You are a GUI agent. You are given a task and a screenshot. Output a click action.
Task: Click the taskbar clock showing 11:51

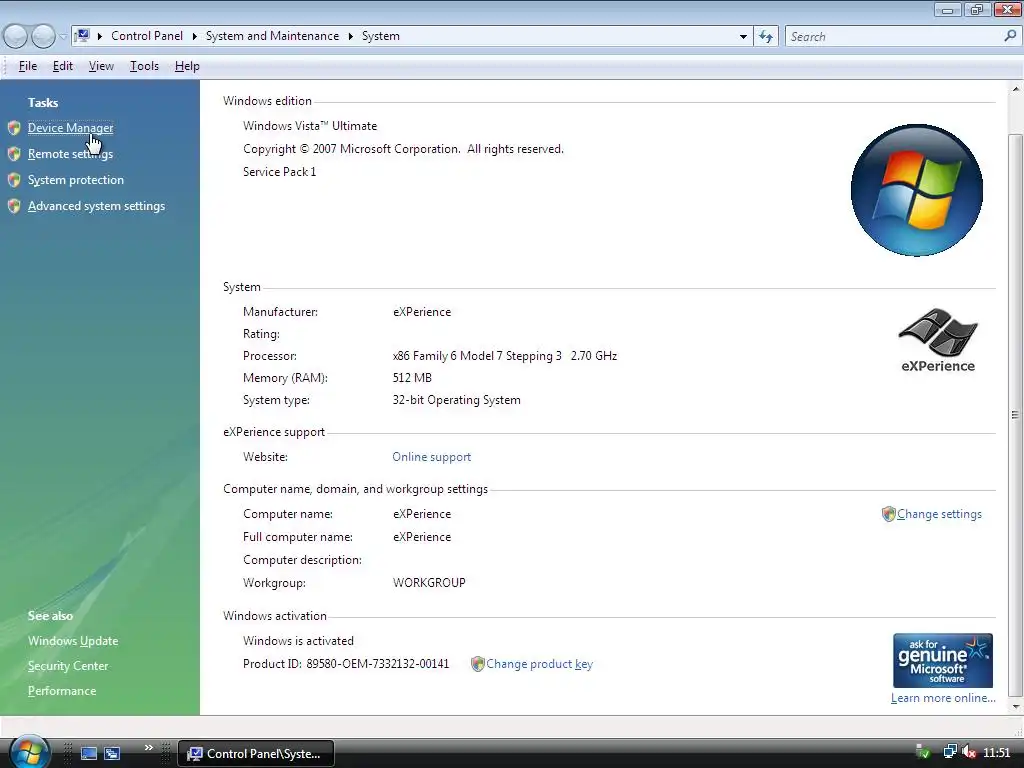coord(997,753)
